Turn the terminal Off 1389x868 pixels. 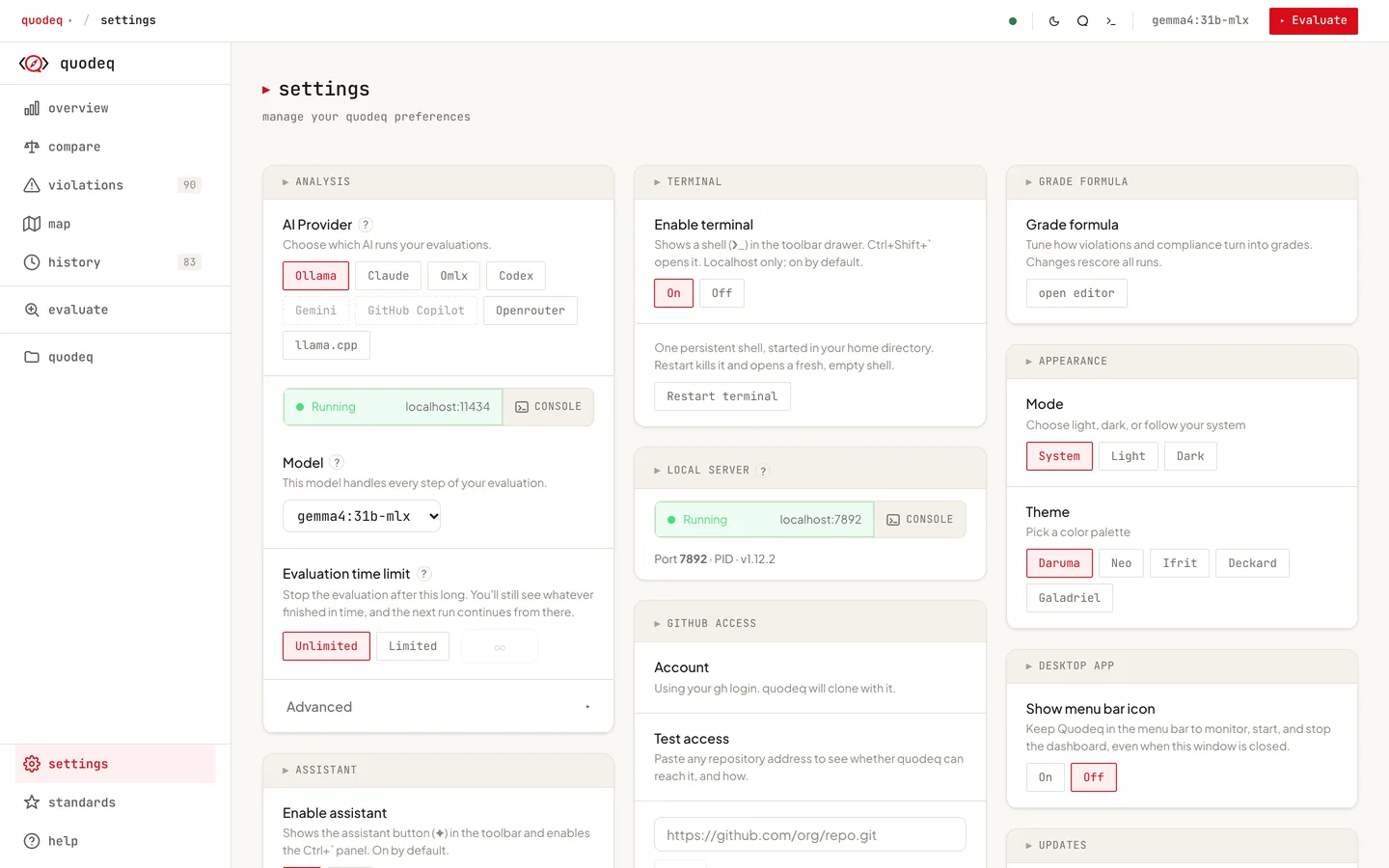[x=722, y=293]
